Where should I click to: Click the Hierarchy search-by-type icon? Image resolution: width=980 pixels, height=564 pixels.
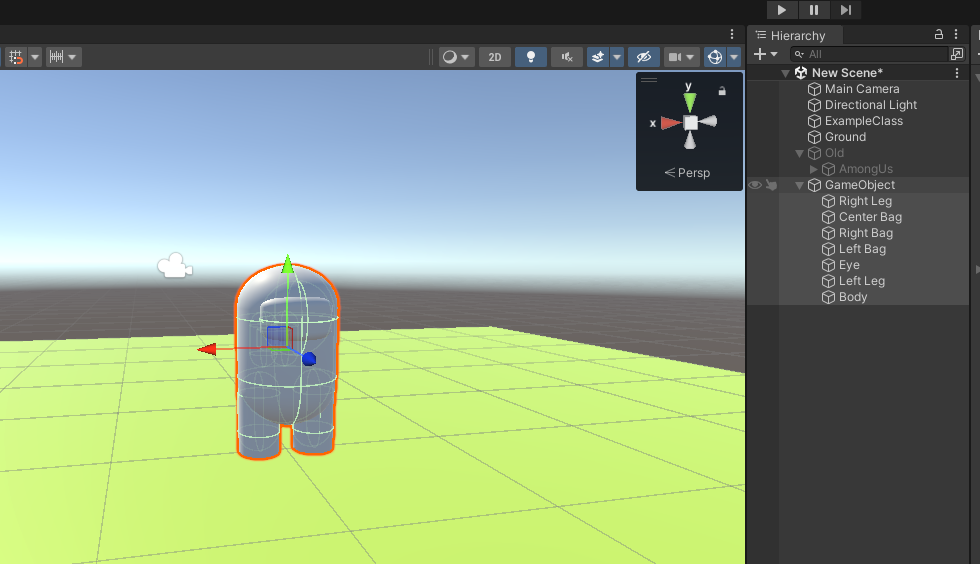pyautogui.click(x=957, y=54)
